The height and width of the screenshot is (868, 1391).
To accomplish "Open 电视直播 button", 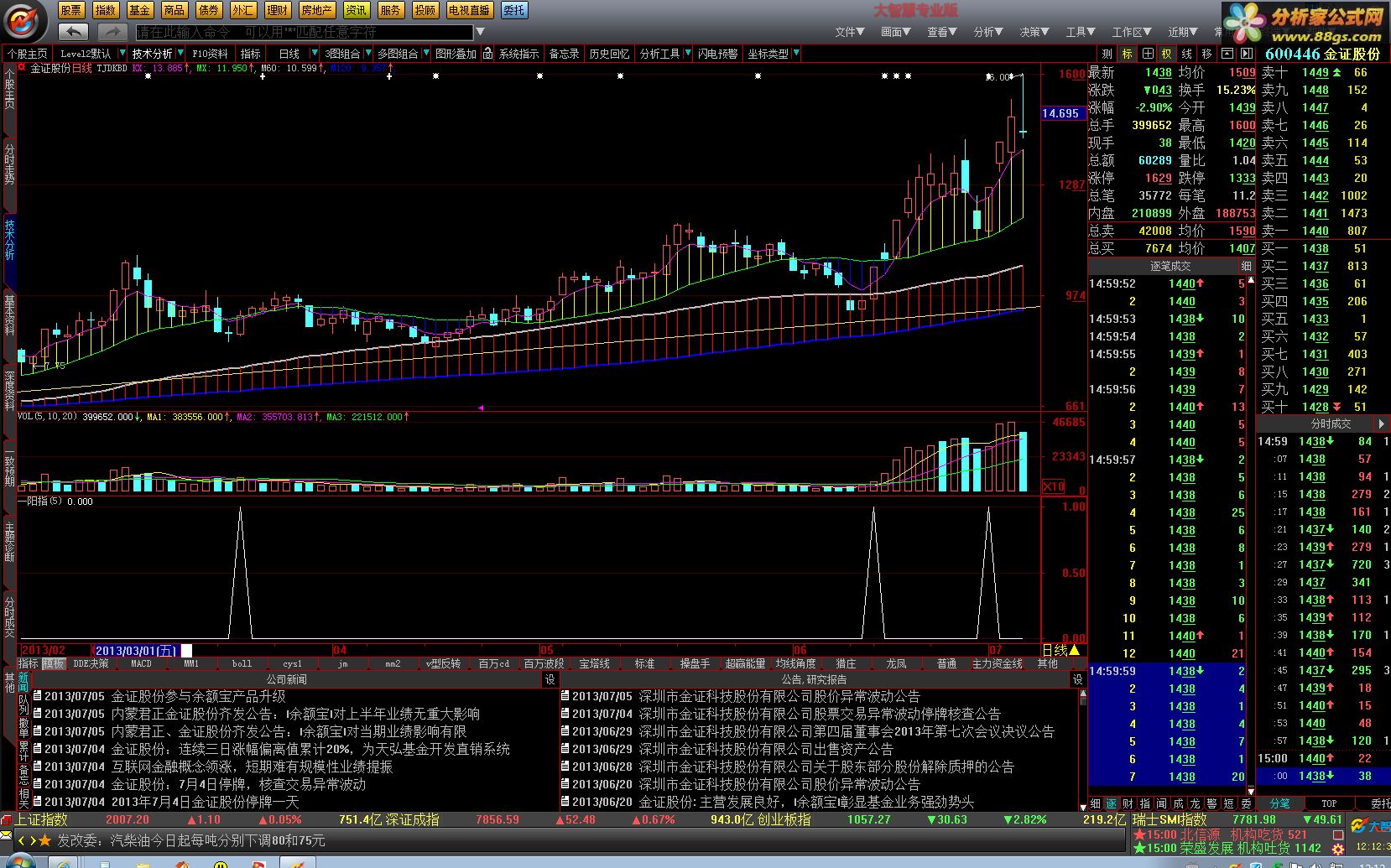I will point(469,10).
